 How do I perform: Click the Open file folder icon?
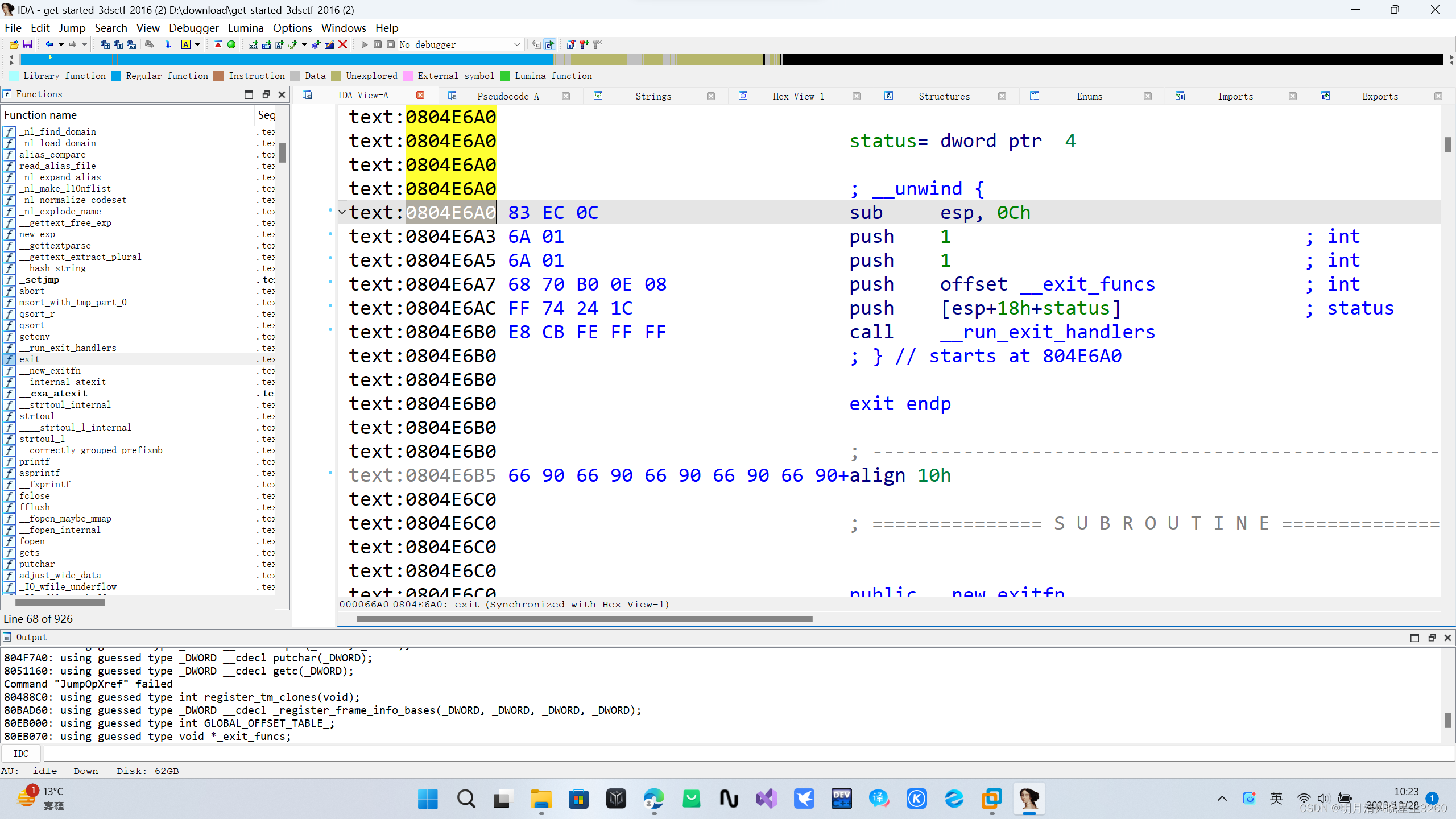(x=14, y=44)
